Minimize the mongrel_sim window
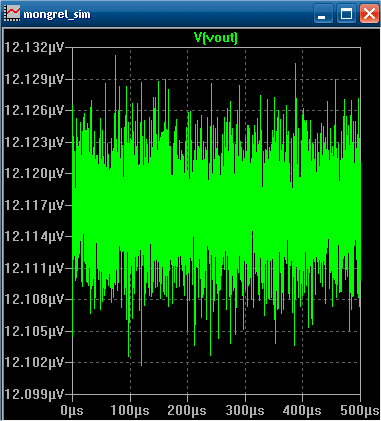 pyautogui.click(x=323, y=14)
